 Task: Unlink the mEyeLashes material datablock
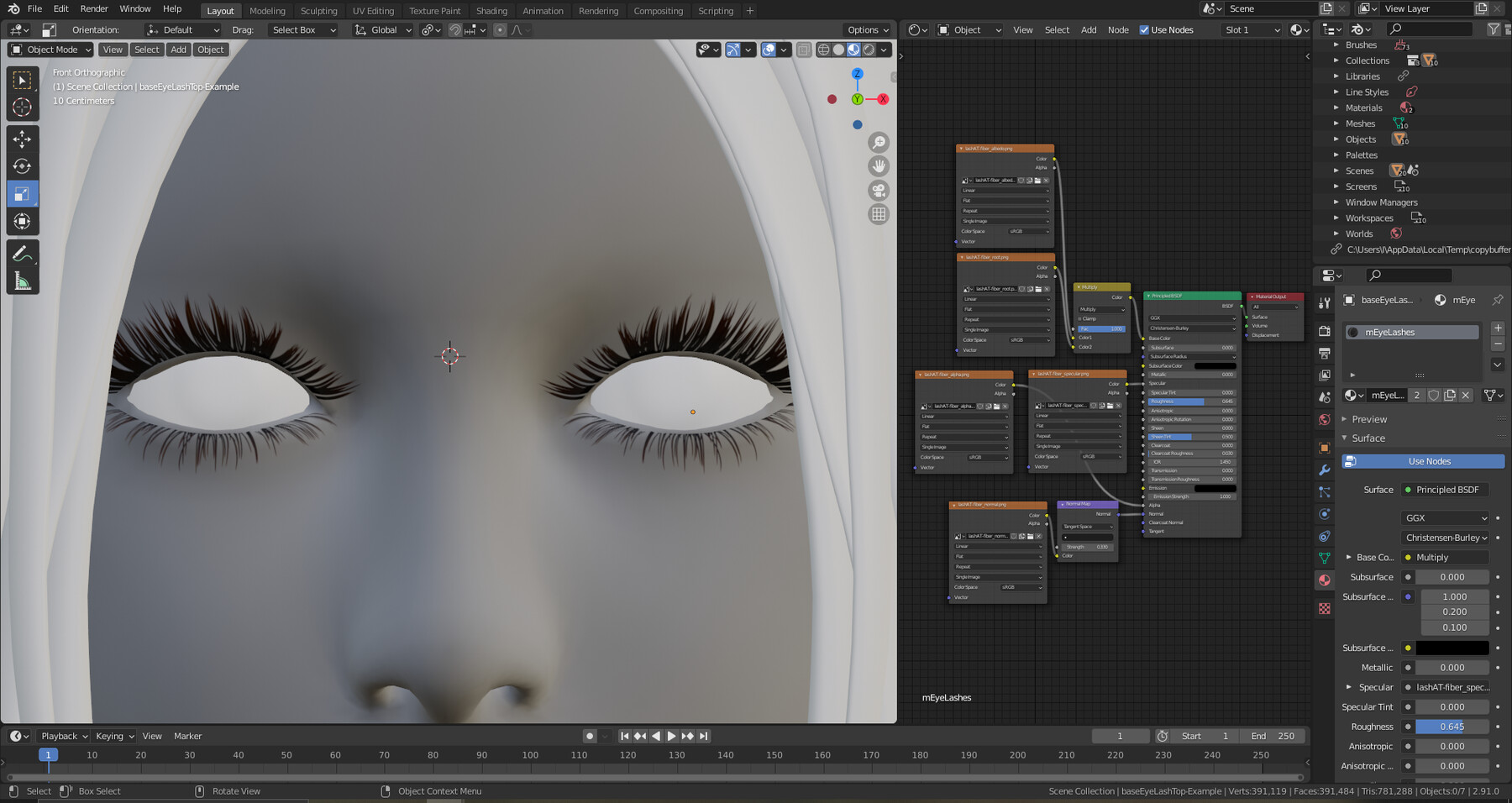click(x=1466, y=395)
